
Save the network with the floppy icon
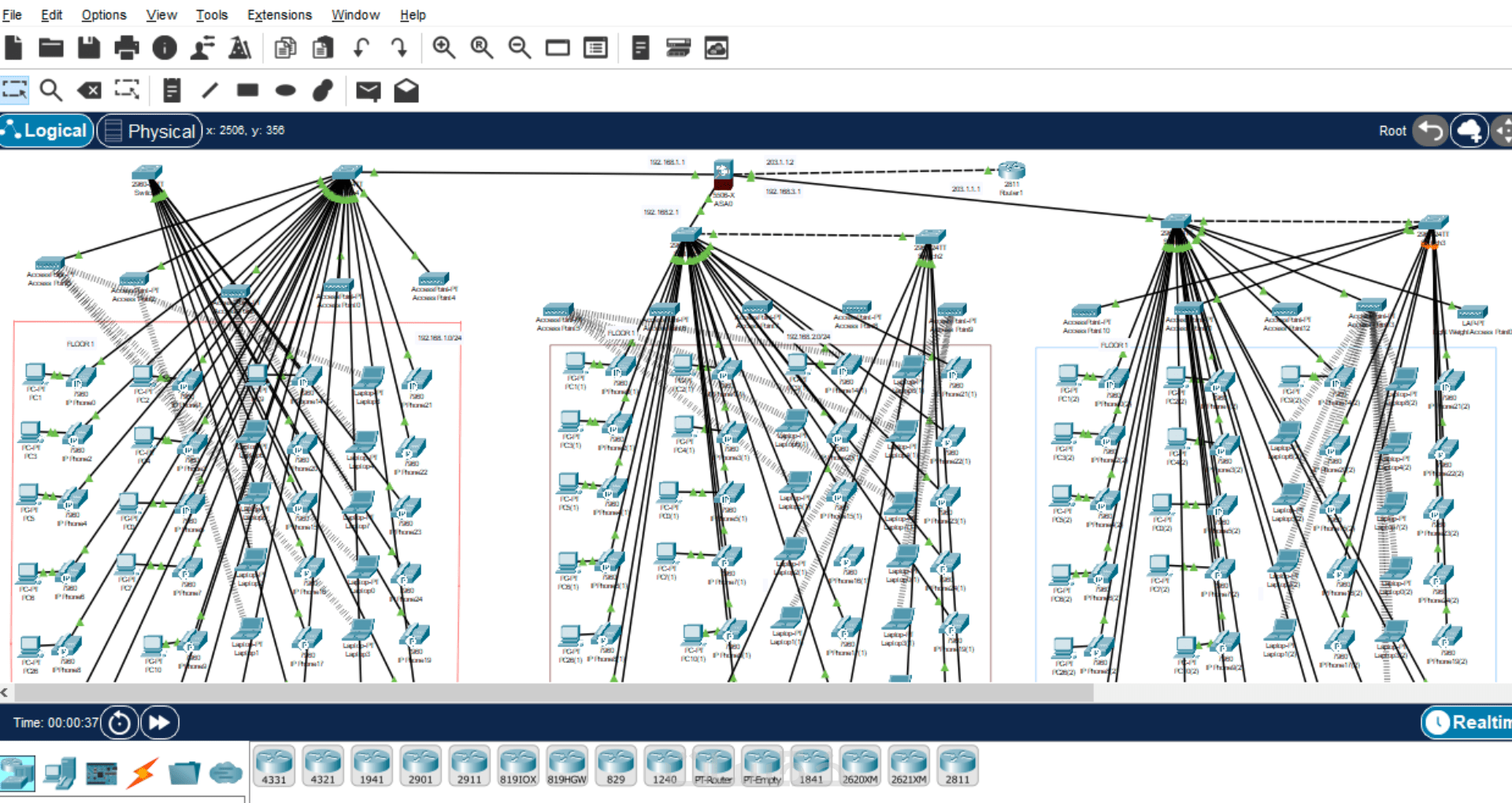[x=89, y=48]
